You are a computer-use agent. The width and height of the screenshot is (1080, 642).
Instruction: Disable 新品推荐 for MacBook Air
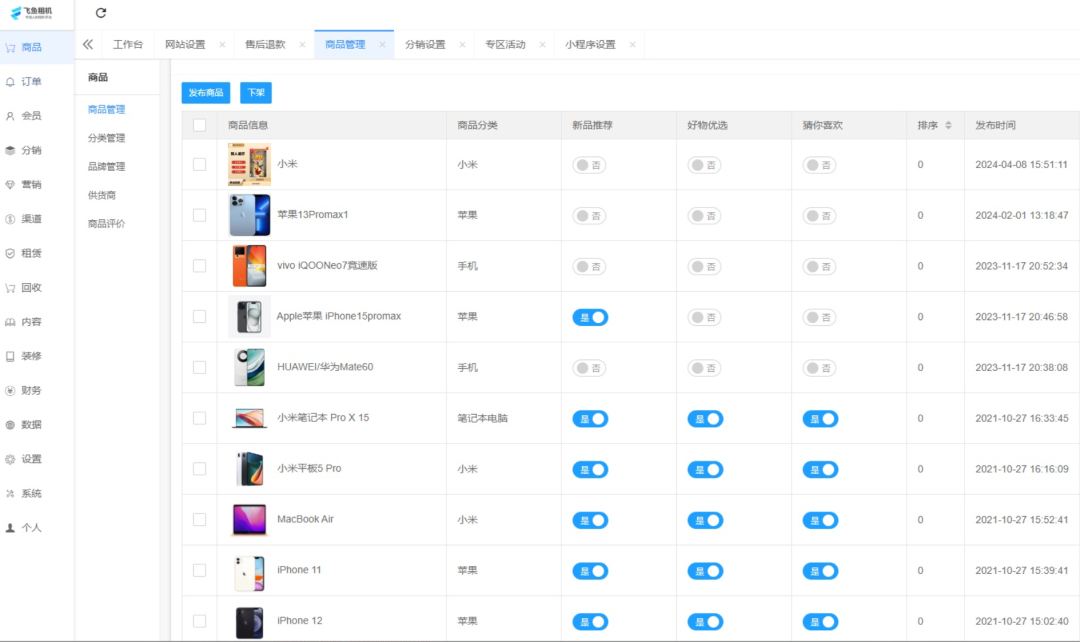[590, 521]
